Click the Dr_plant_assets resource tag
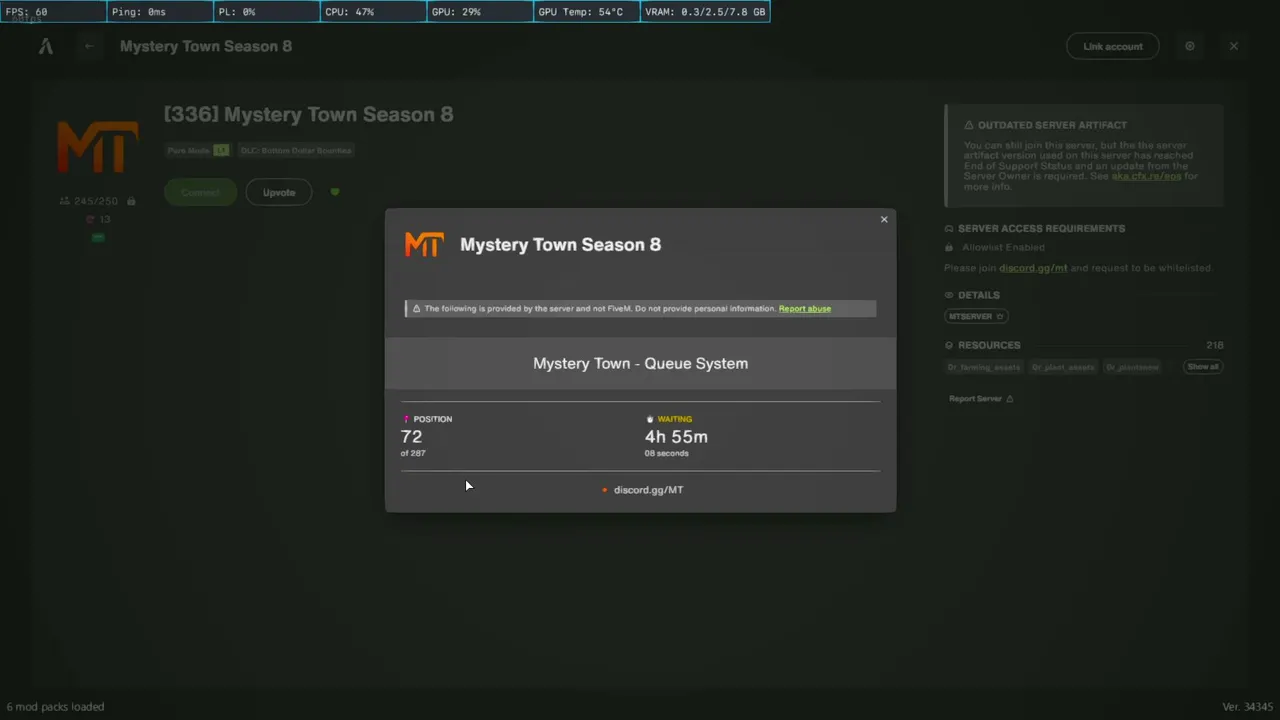1280x720 pixels. [x=1064, y=367]
